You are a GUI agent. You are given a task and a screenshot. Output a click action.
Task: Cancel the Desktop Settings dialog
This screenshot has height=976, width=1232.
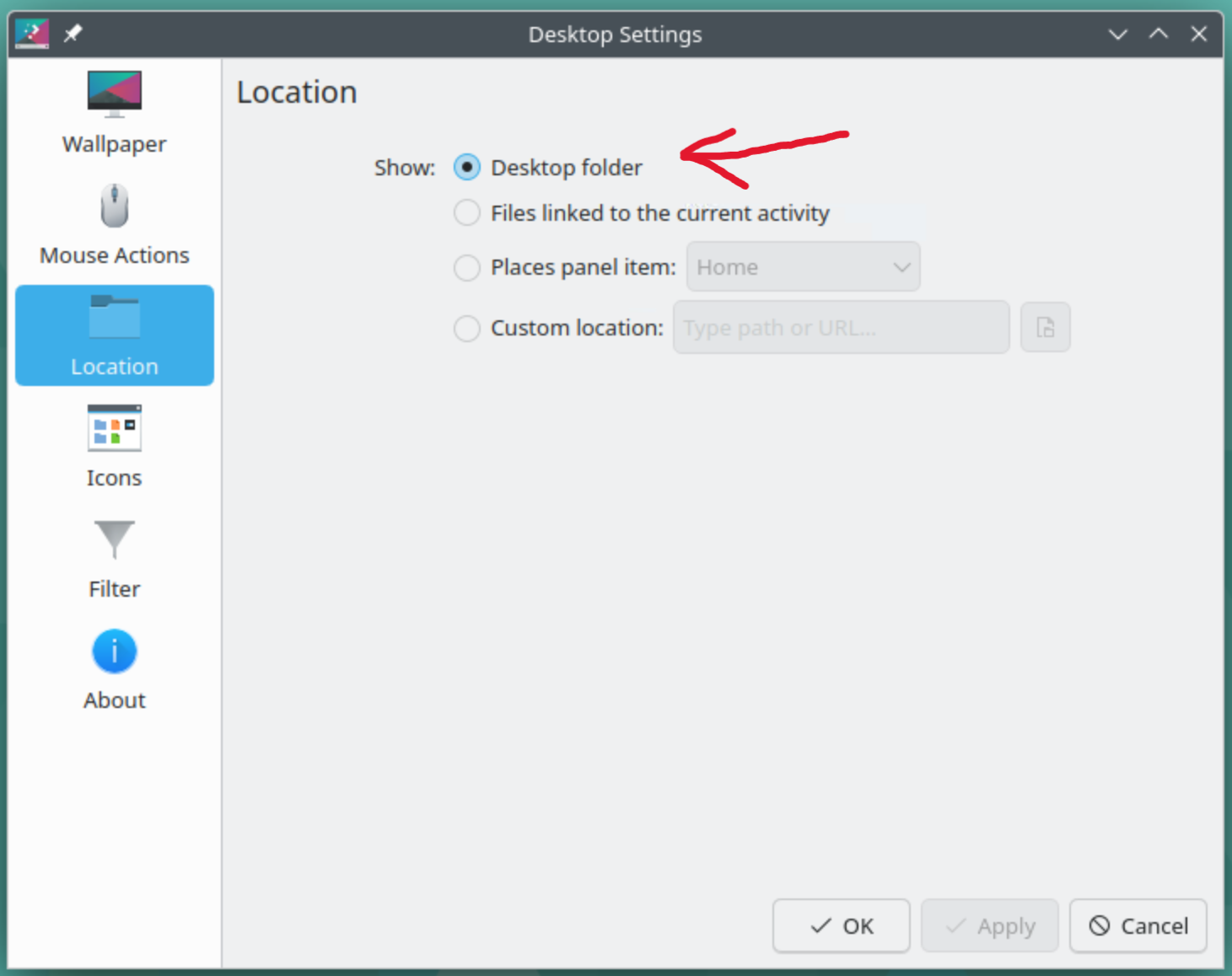1138,925
